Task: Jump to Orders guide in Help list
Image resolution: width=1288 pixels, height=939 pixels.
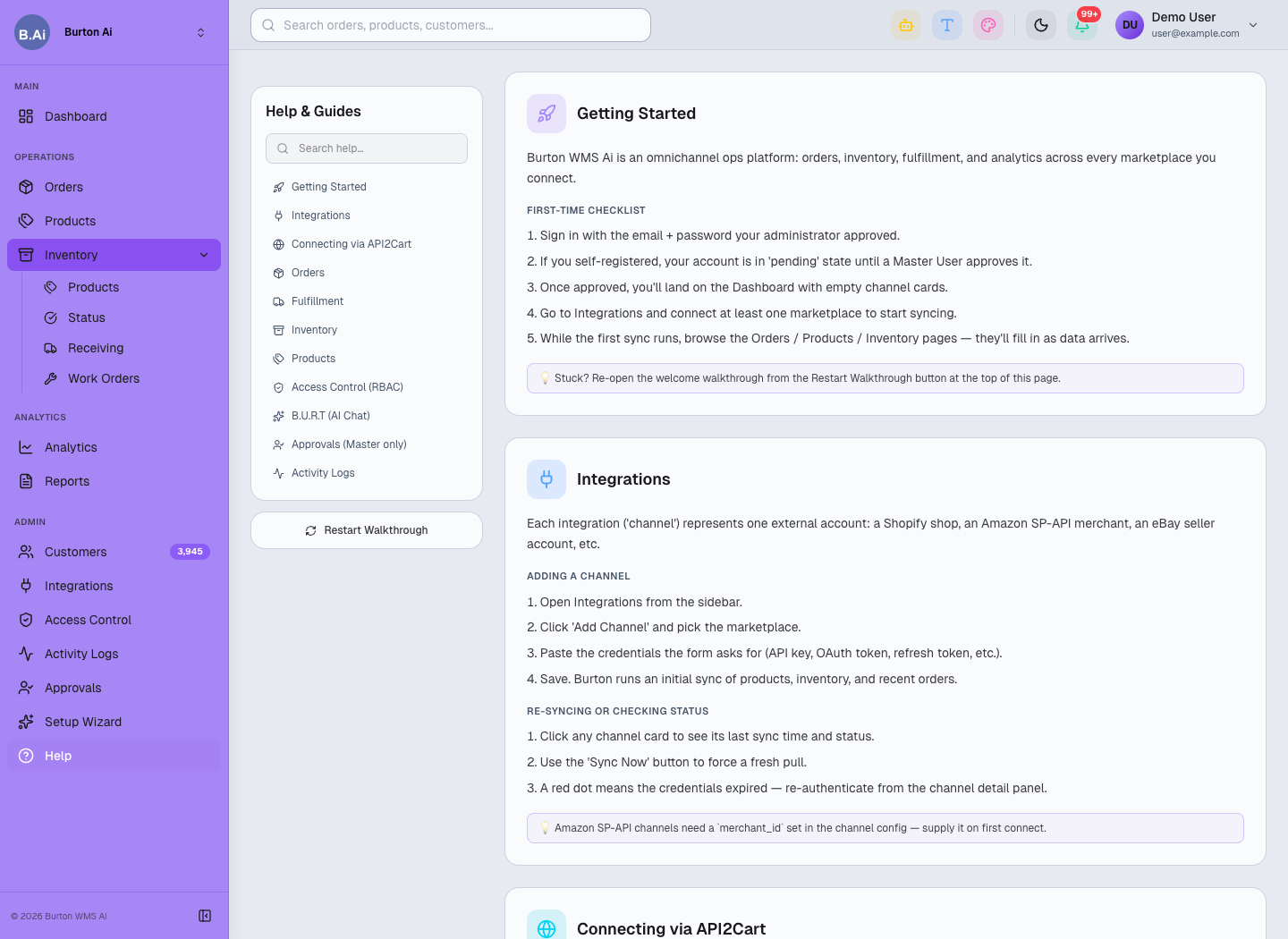Action: point(367,273)
